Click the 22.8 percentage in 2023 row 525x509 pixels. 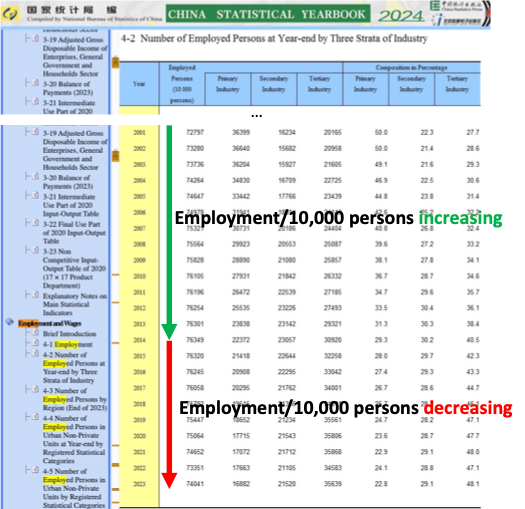pyautogui.click(x=381, y=484)
